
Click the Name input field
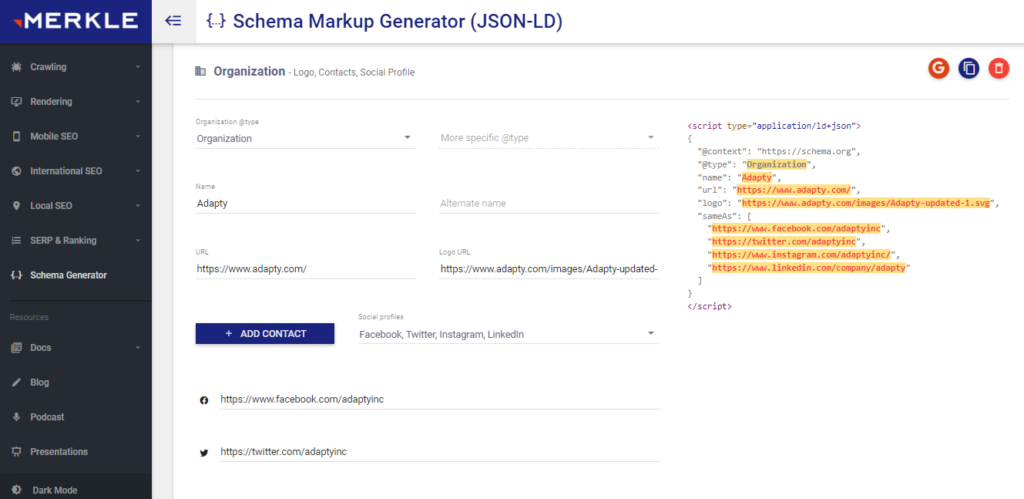click(x=305, y=203)
